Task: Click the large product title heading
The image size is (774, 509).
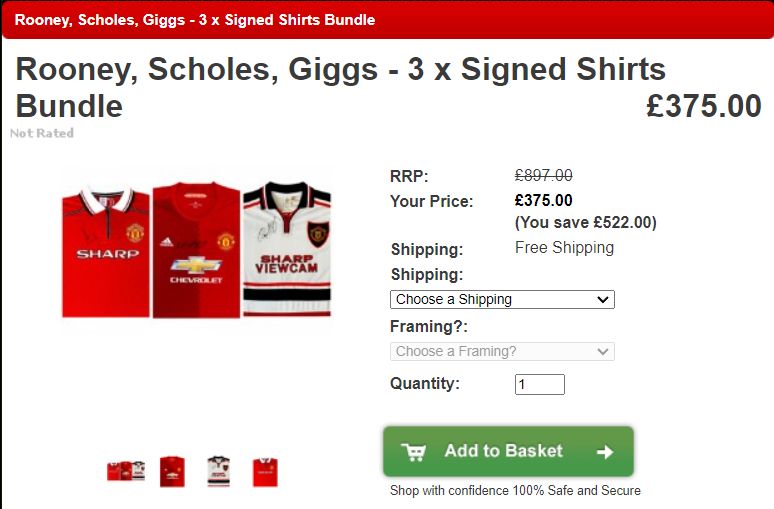Action: [341, 87]
